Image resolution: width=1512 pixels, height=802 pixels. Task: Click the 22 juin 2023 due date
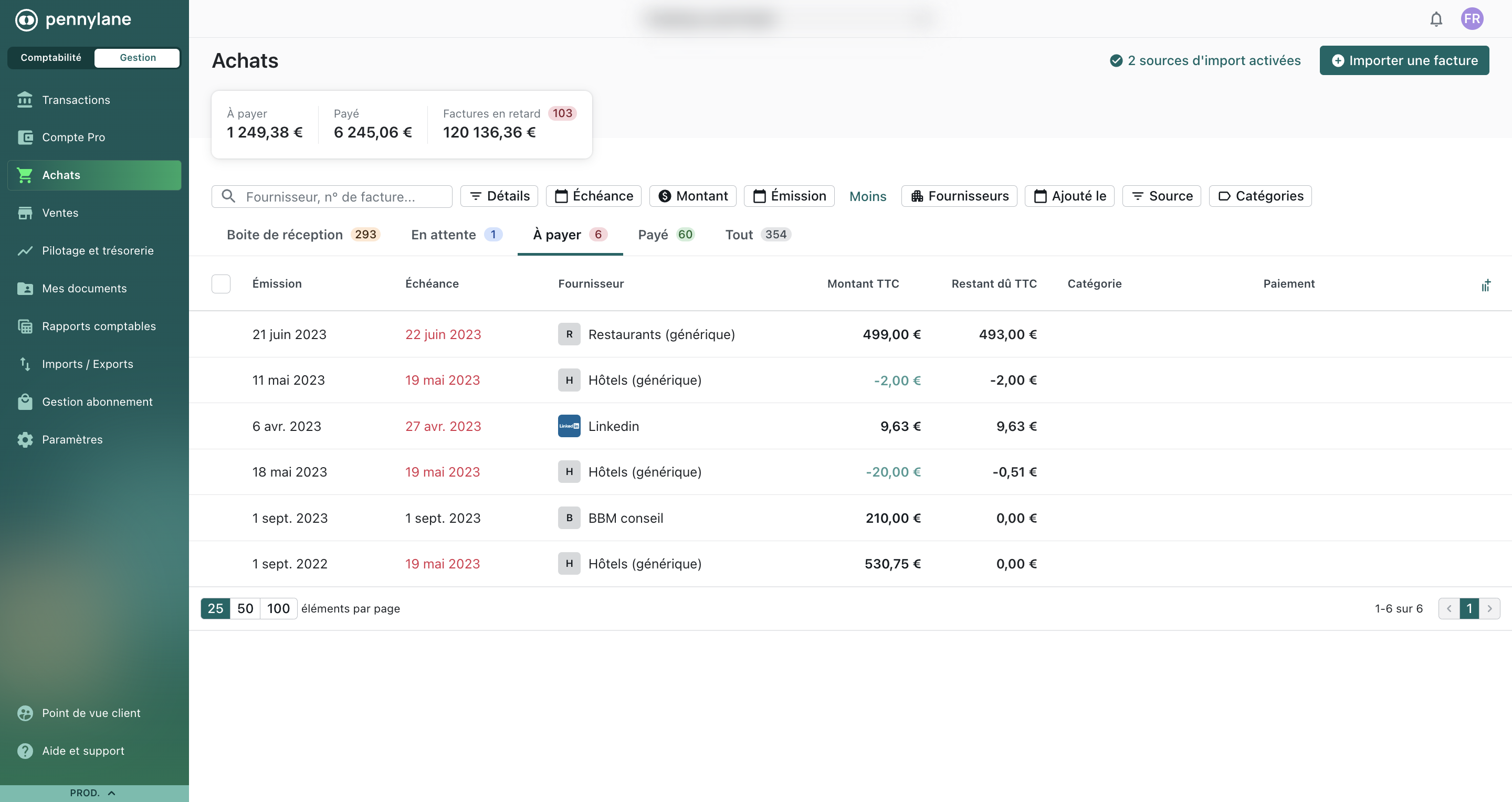coord(443,334)
